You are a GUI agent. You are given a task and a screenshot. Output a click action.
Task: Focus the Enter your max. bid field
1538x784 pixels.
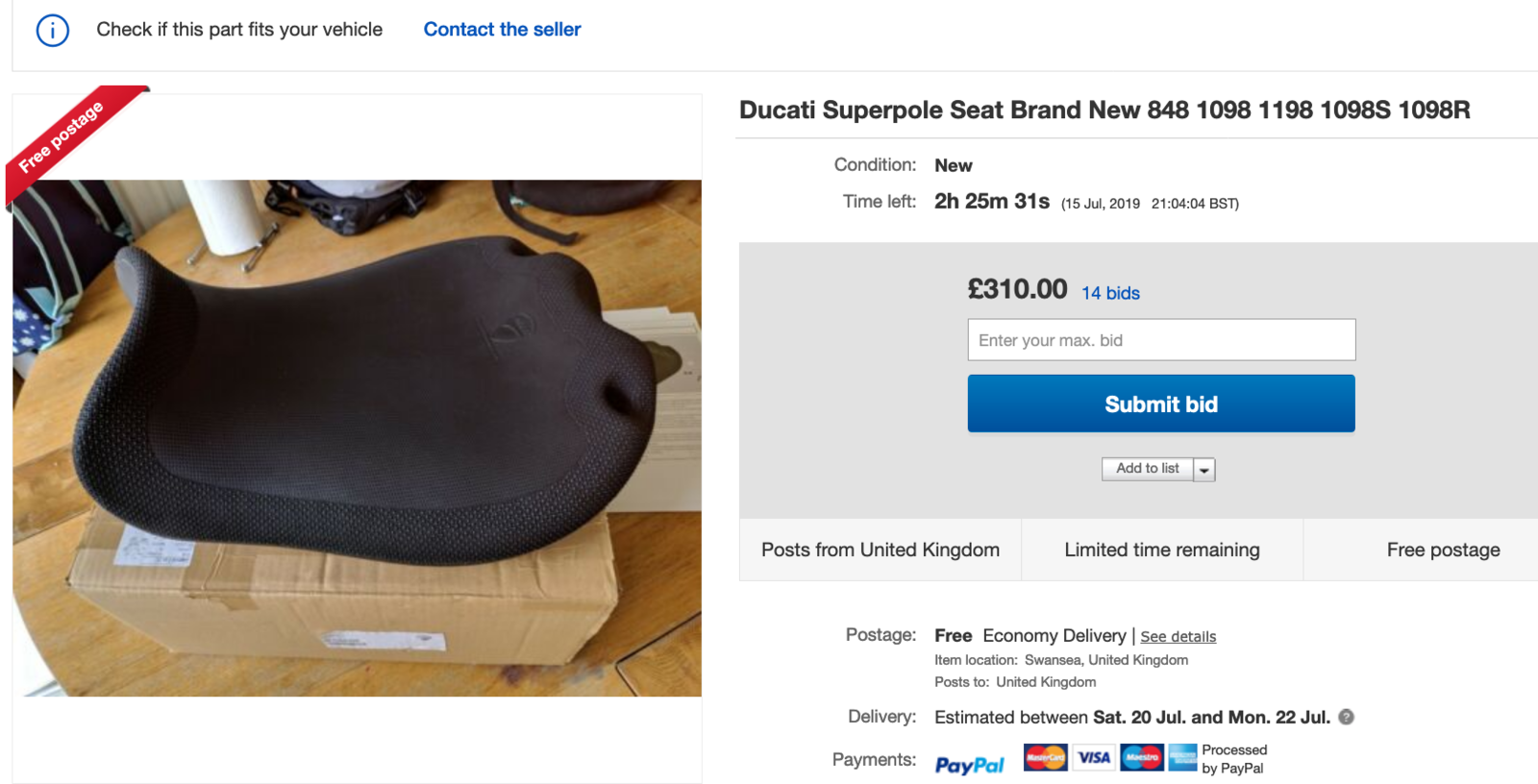pos(1161,340)
